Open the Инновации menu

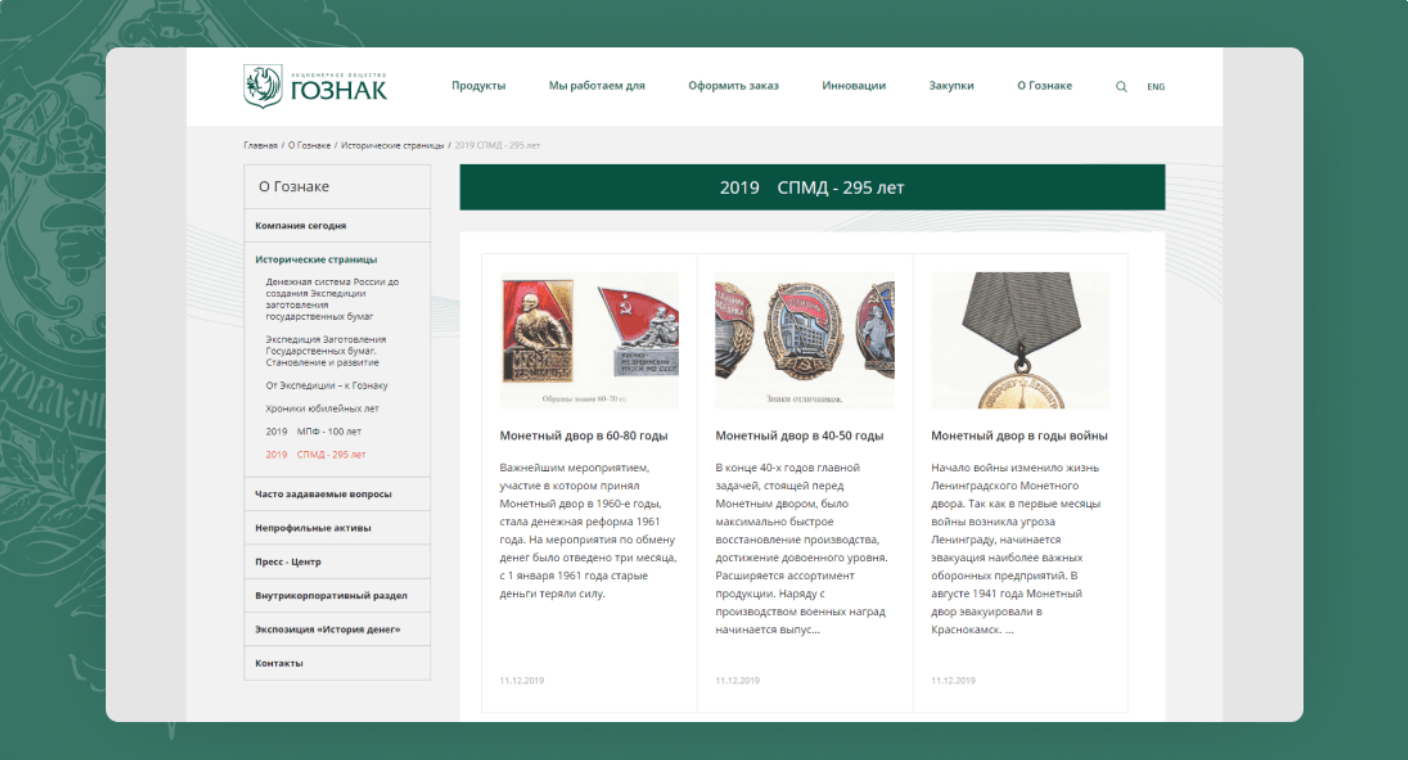854,86
